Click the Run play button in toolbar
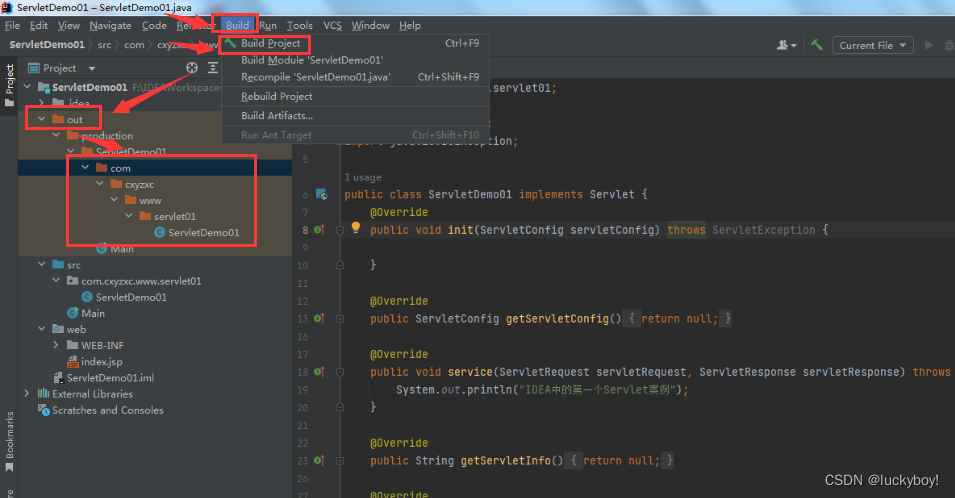The width and height of the screenshot is (955, 498). (928, 45)
